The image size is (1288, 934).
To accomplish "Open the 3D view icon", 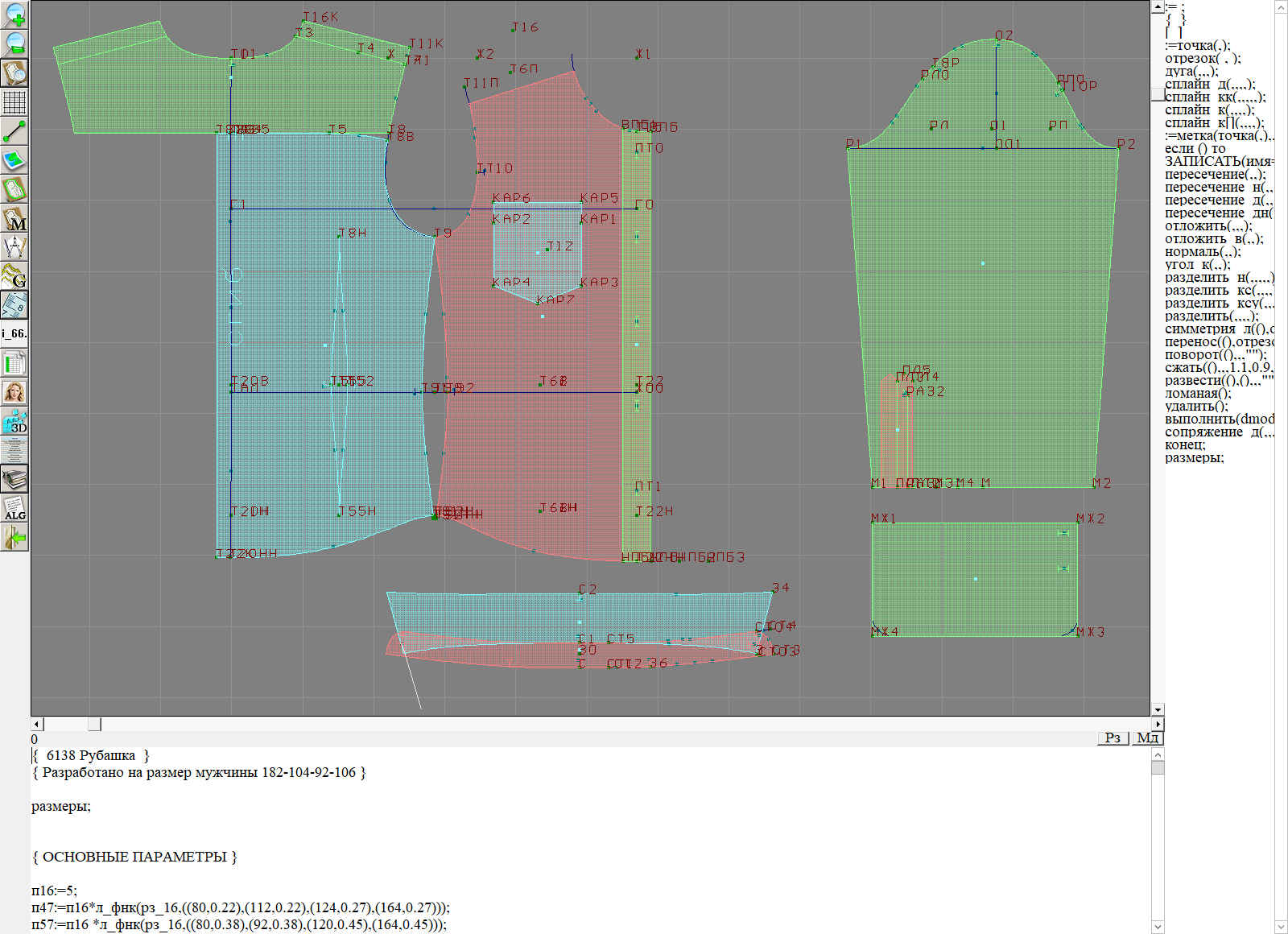I will (14, 421).
